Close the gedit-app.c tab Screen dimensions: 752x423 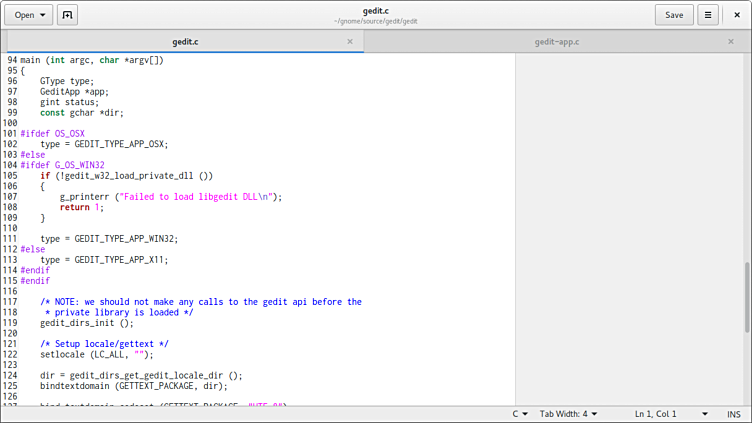click(x=731, y=42)
